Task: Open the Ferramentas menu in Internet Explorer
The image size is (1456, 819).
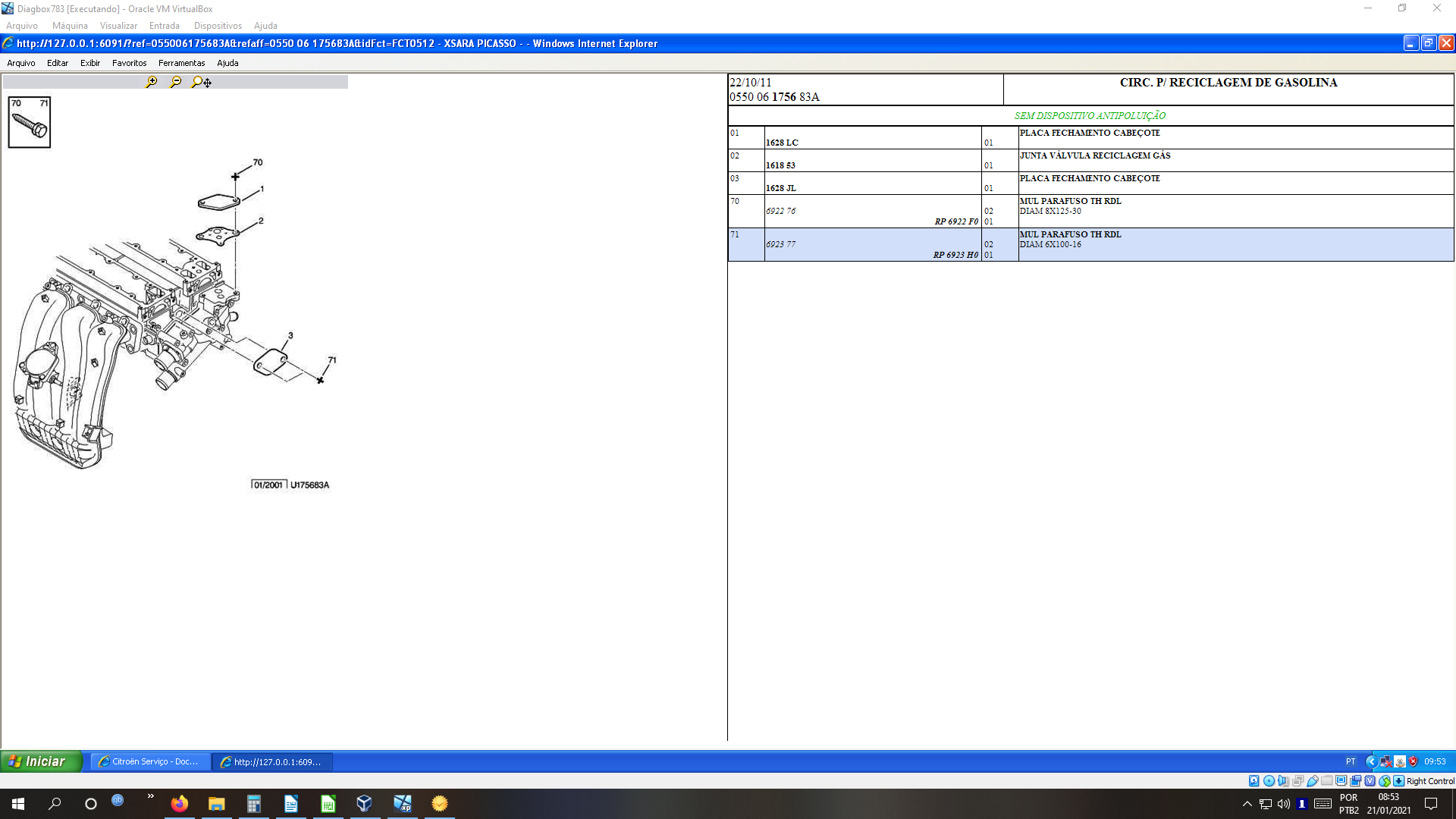Action: pos(181,63)
